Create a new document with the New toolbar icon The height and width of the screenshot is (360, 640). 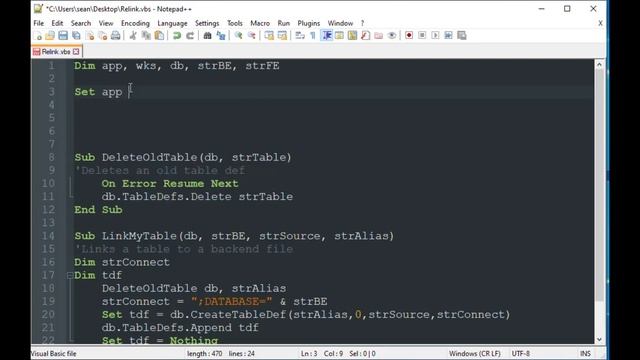click(x=38, y=36)
